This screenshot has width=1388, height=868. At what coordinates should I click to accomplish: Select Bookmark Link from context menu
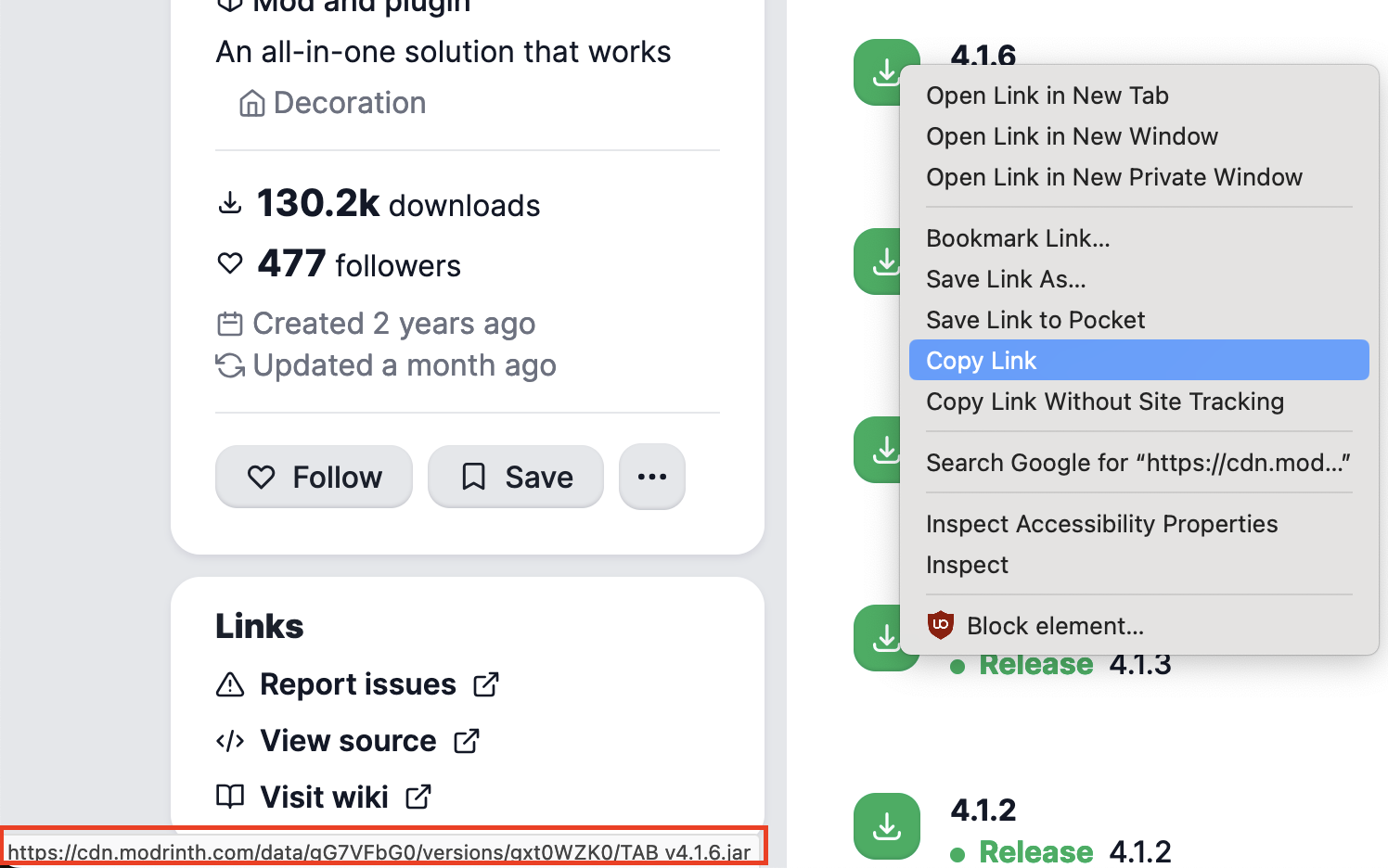point(1018,238)
